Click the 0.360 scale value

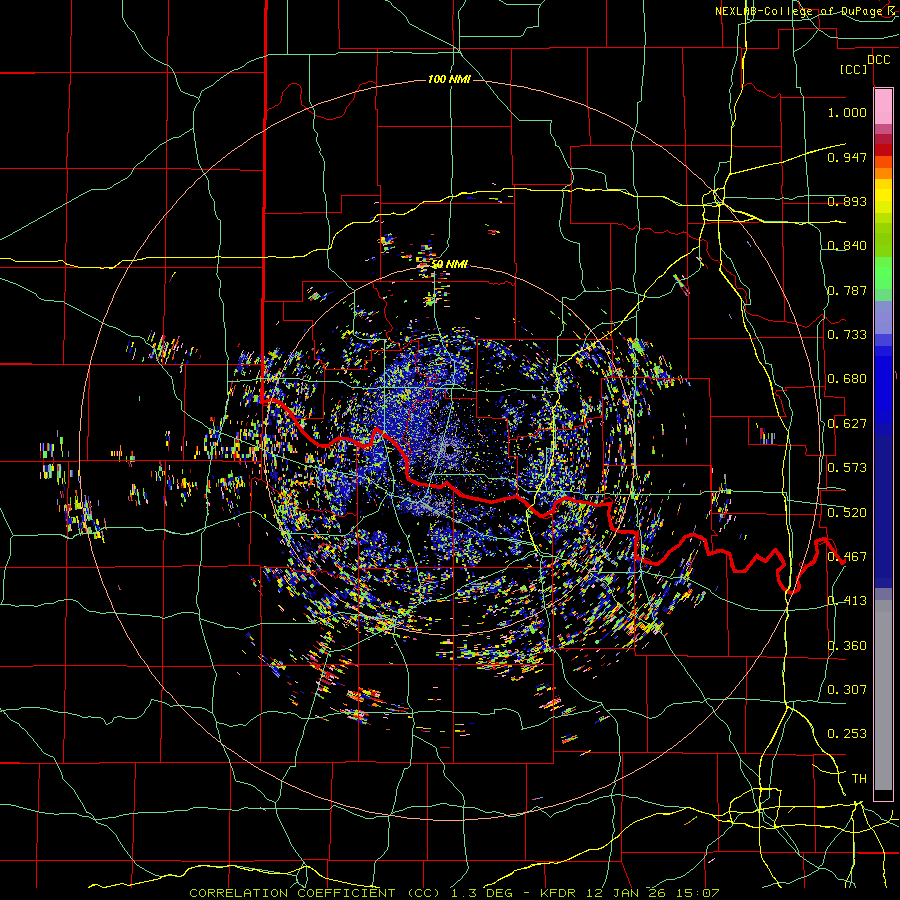click(847, 646)
